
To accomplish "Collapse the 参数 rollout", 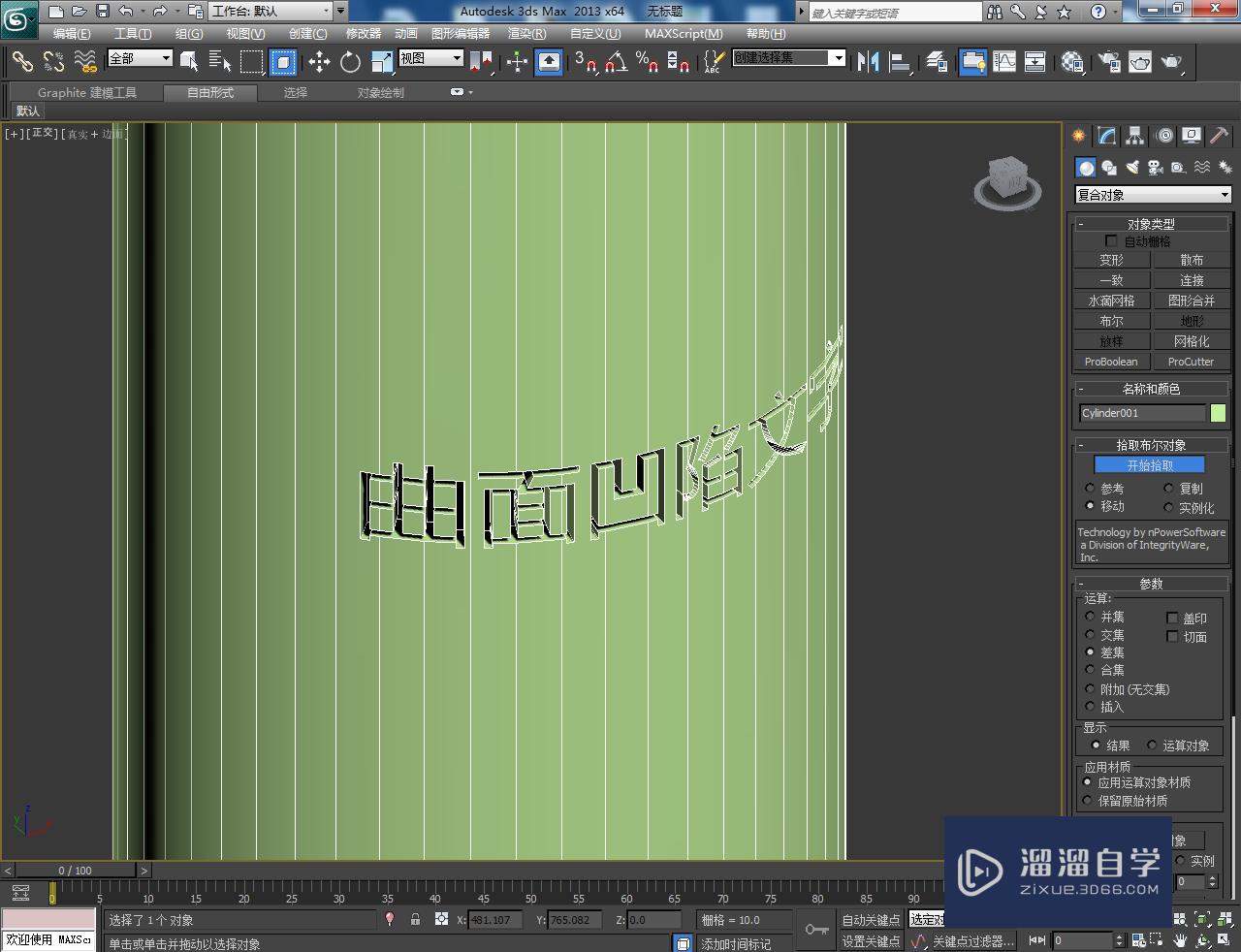I will pyautogui.click(x=1152, y=584).
